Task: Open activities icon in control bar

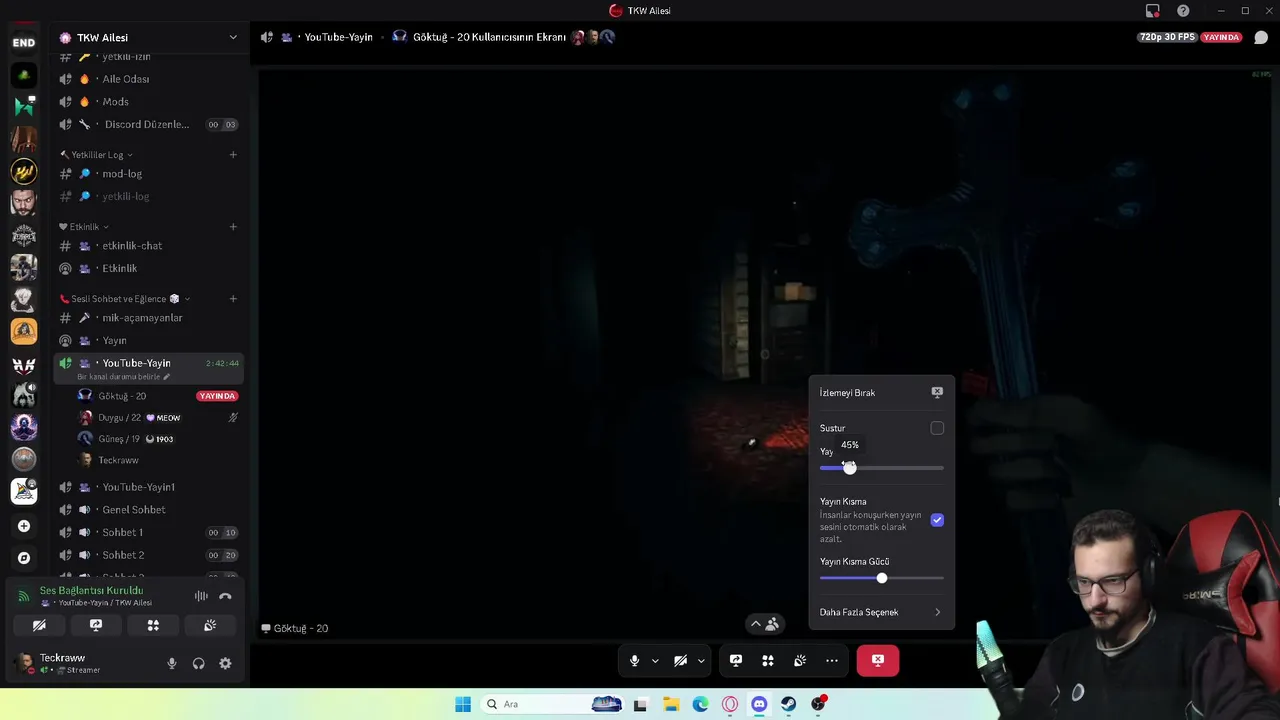Action: pos(768,660)
